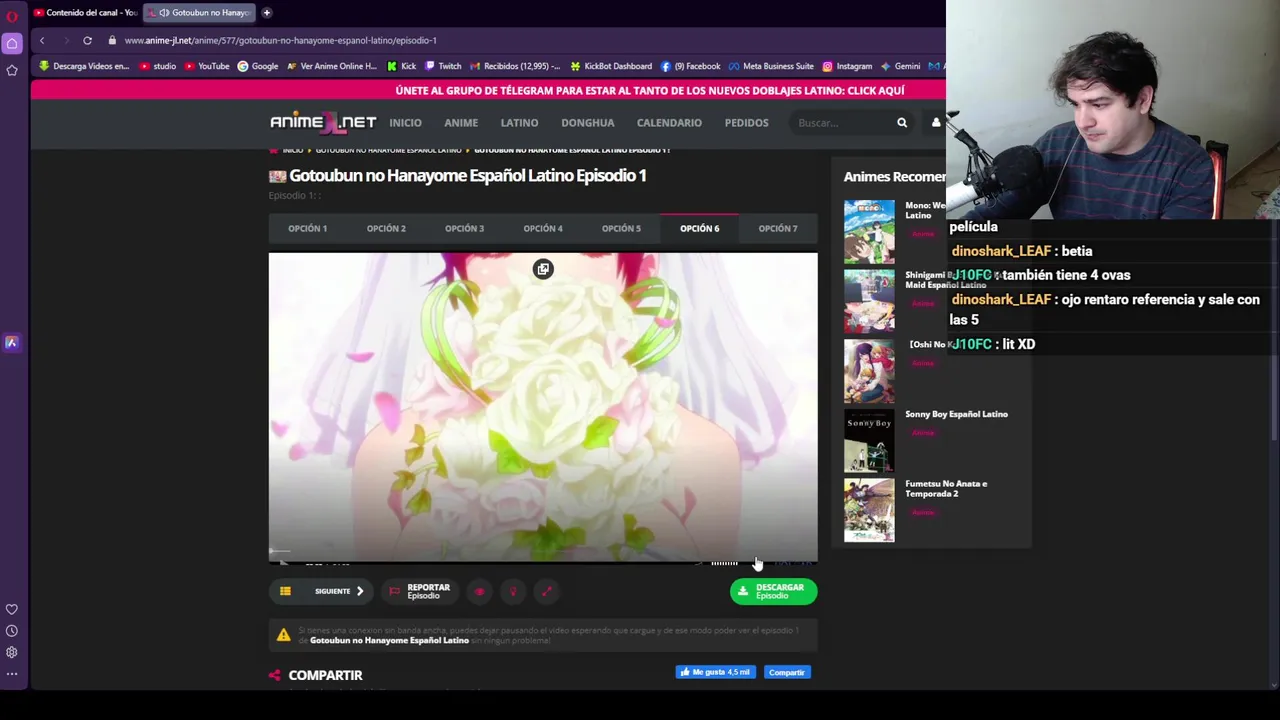The image size is (1280, 720).
Task: Select Opción 4 server tab
Action: click(543, 229)
